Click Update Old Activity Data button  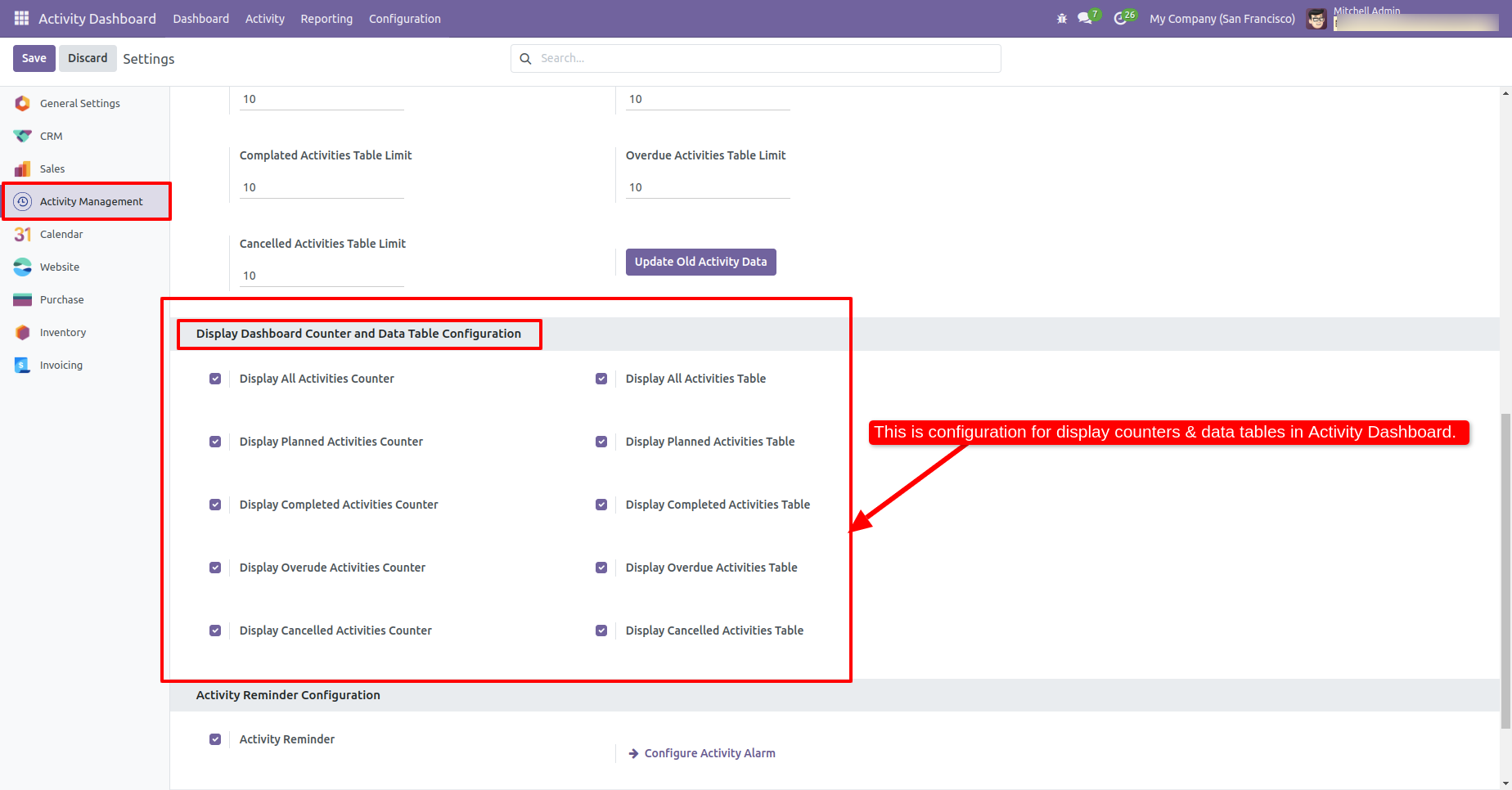tap(701, 262)
